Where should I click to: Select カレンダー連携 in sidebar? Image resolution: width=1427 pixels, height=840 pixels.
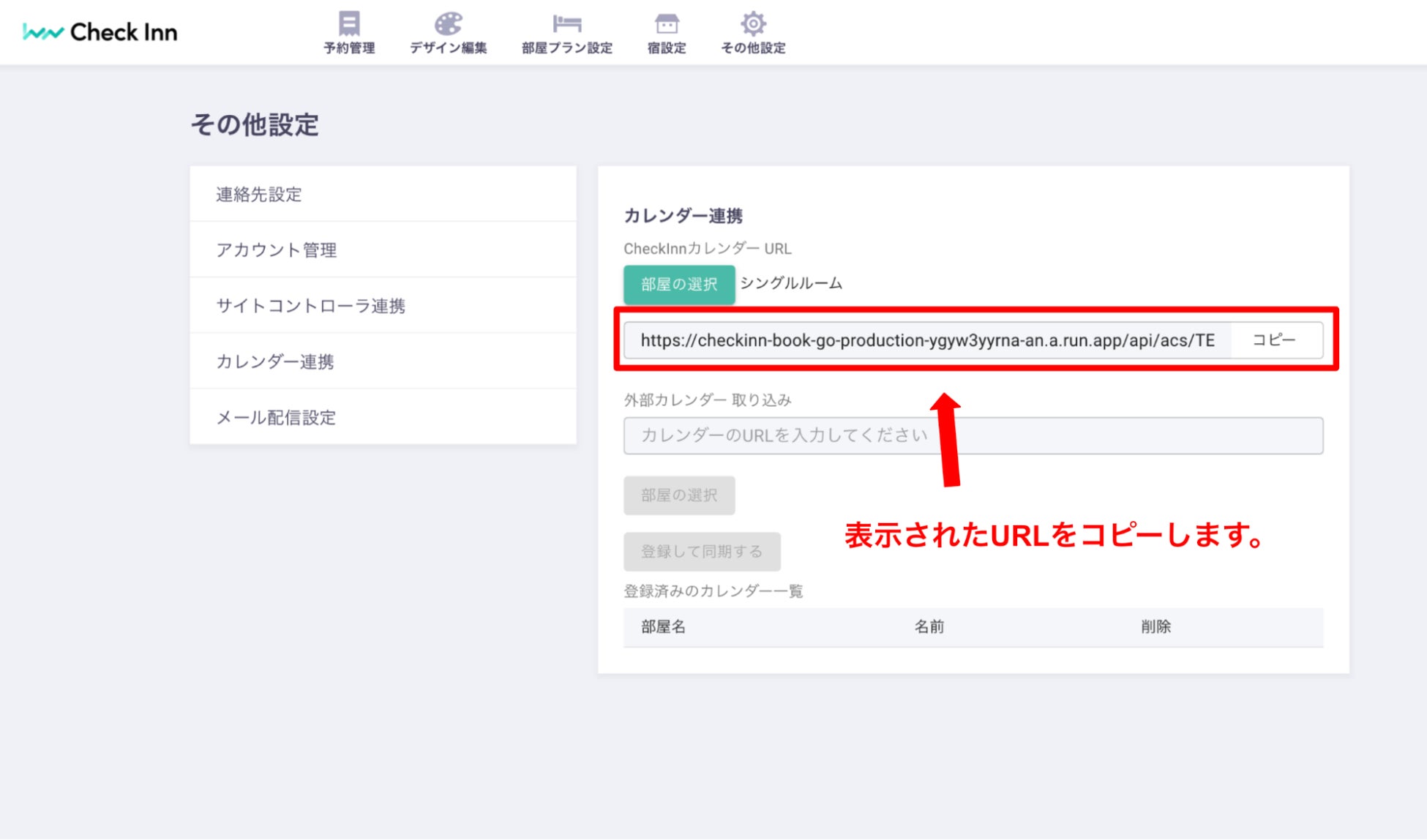tap(275, 361)
